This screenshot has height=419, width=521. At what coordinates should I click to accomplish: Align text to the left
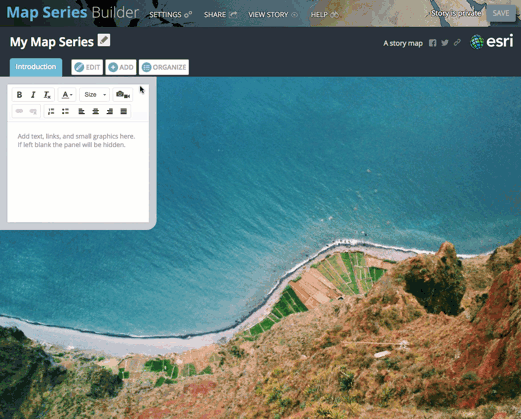(x=81, y=111)
